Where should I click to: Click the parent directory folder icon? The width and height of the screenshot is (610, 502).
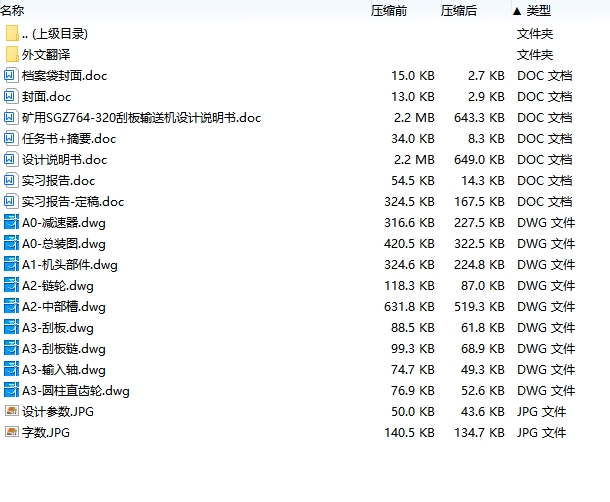coord(12,33)
